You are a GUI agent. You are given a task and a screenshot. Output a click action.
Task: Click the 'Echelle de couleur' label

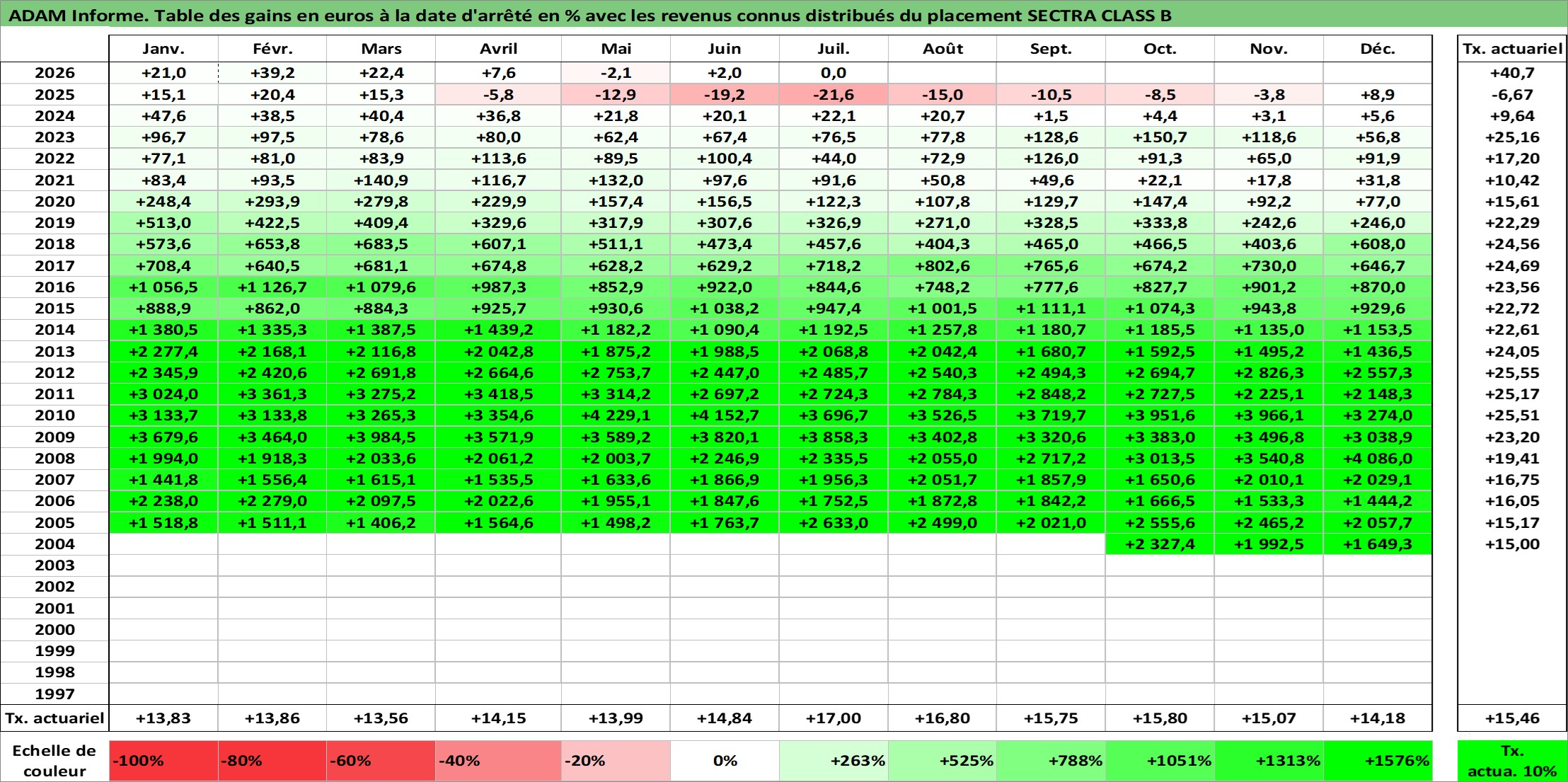pos(54,761)
